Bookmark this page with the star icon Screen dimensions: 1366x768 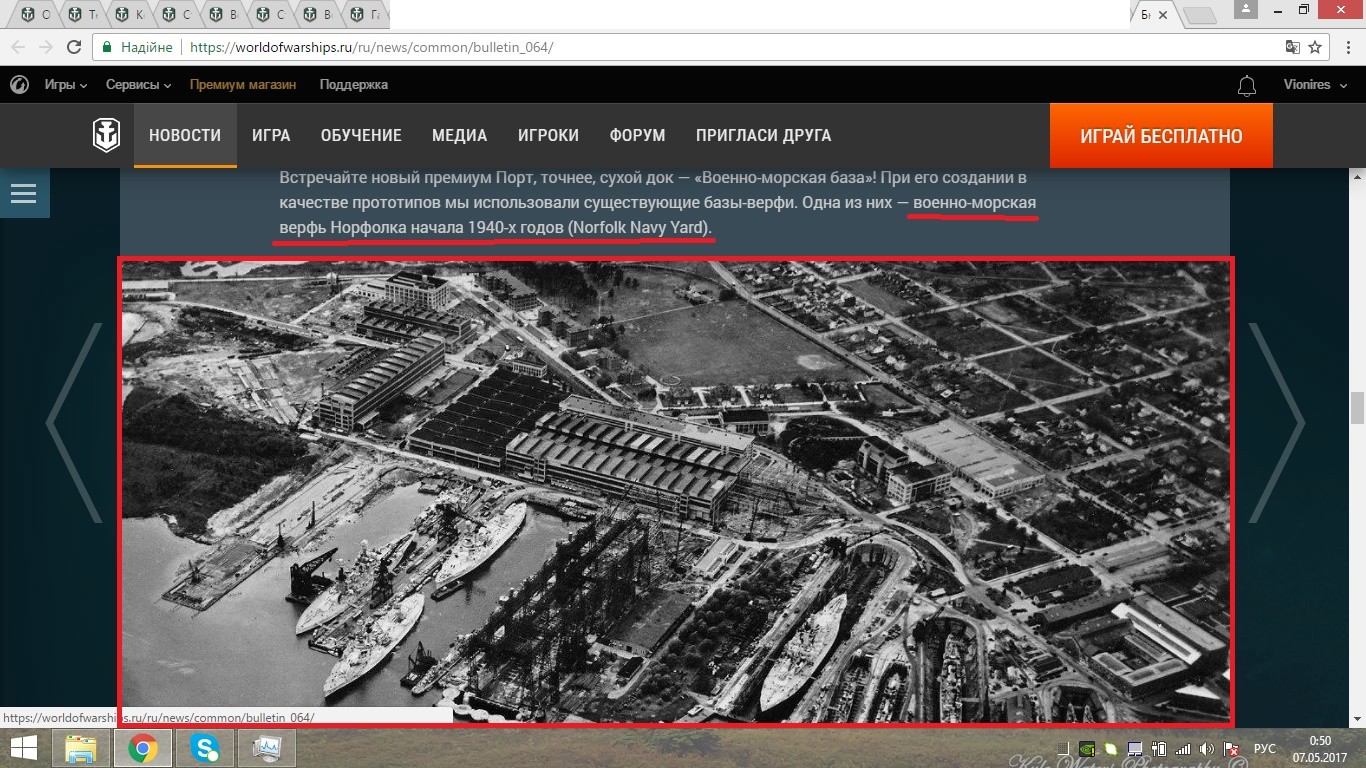(x=1315, y=47)
